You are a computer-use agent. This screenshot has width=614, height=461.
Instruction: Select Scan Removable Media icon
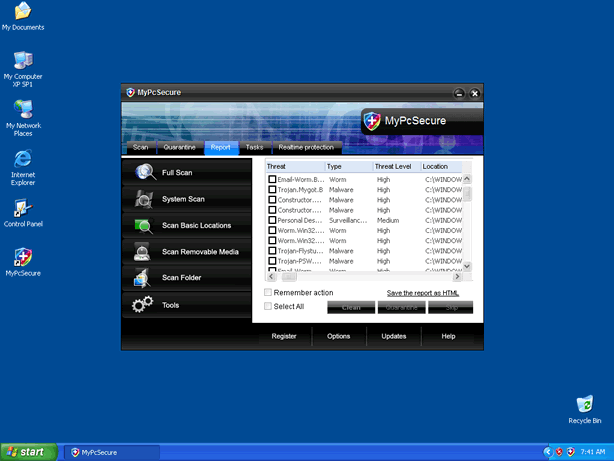(x=143, y=252)
